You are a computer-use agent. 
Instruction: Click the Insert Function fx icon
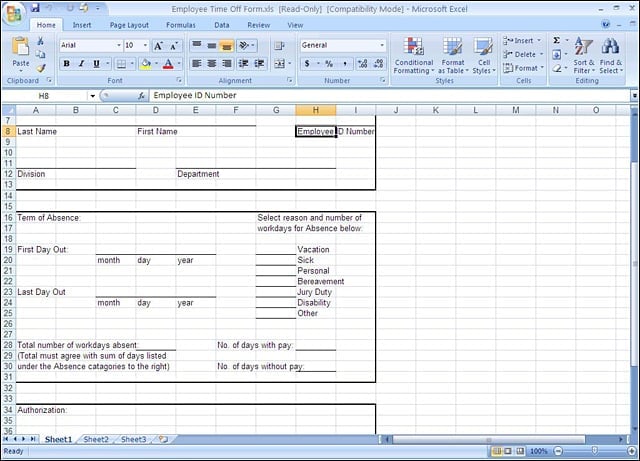[141, 96]
